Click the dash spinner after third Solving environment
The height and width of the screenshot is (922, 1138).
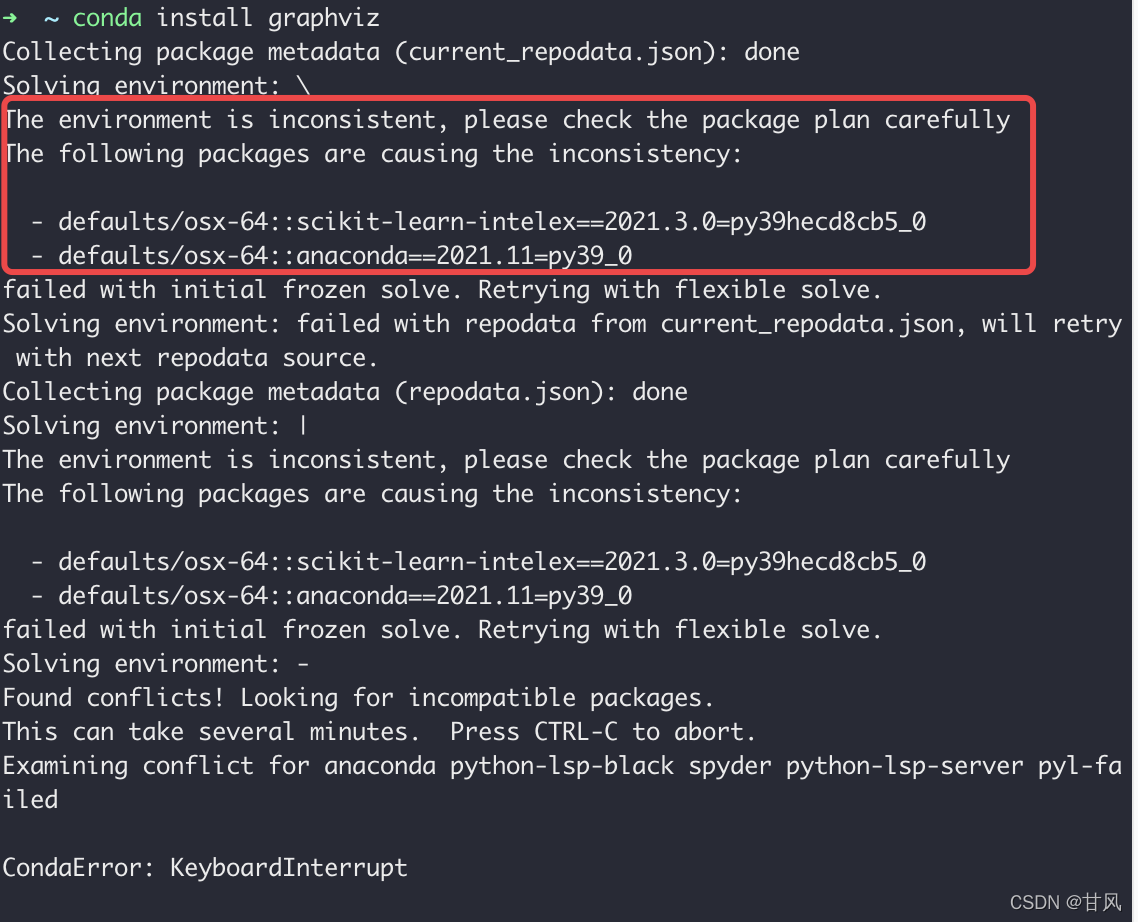point(304,663)
